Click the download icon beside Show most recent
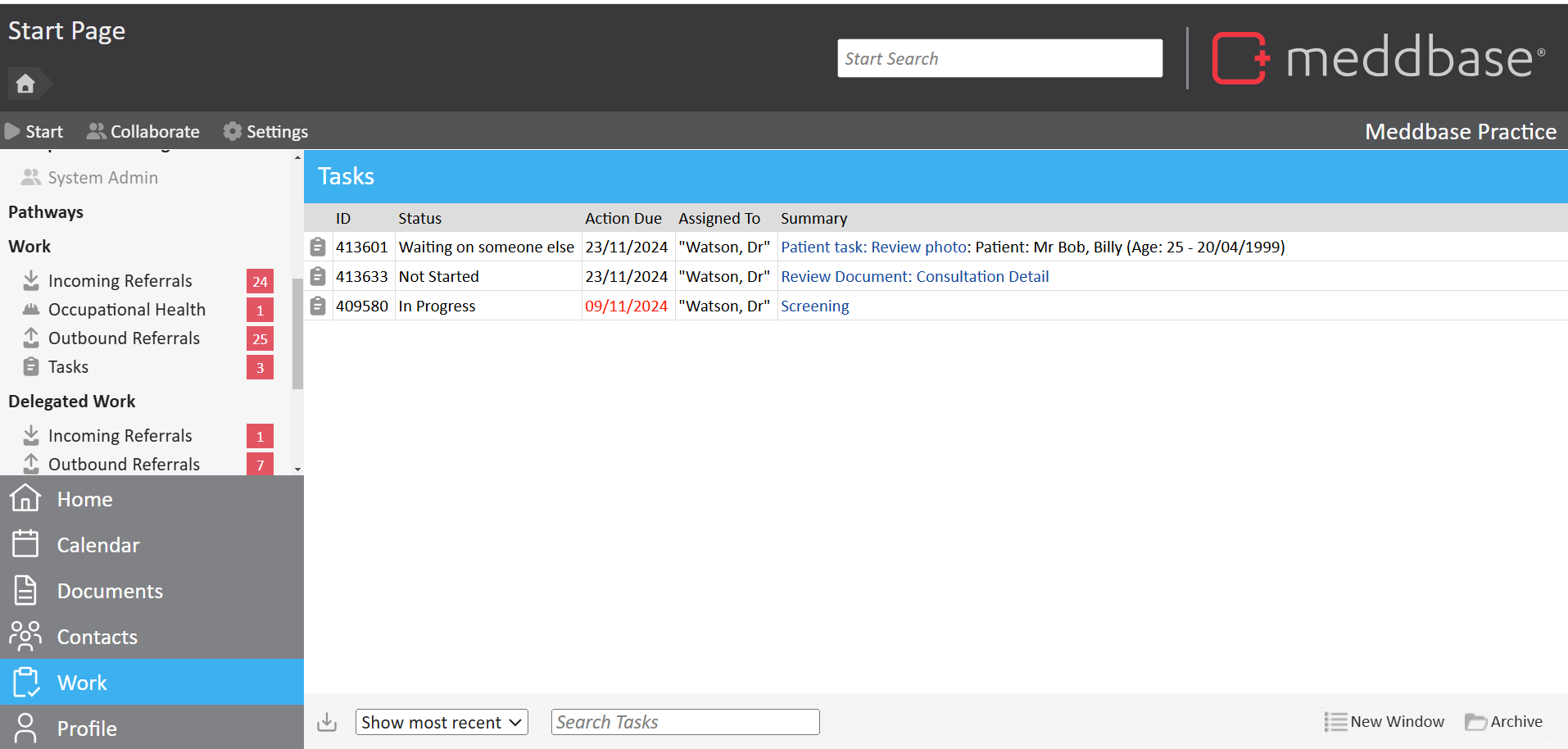This screenshot has width=1568, height=749. [x=327, y=722]
